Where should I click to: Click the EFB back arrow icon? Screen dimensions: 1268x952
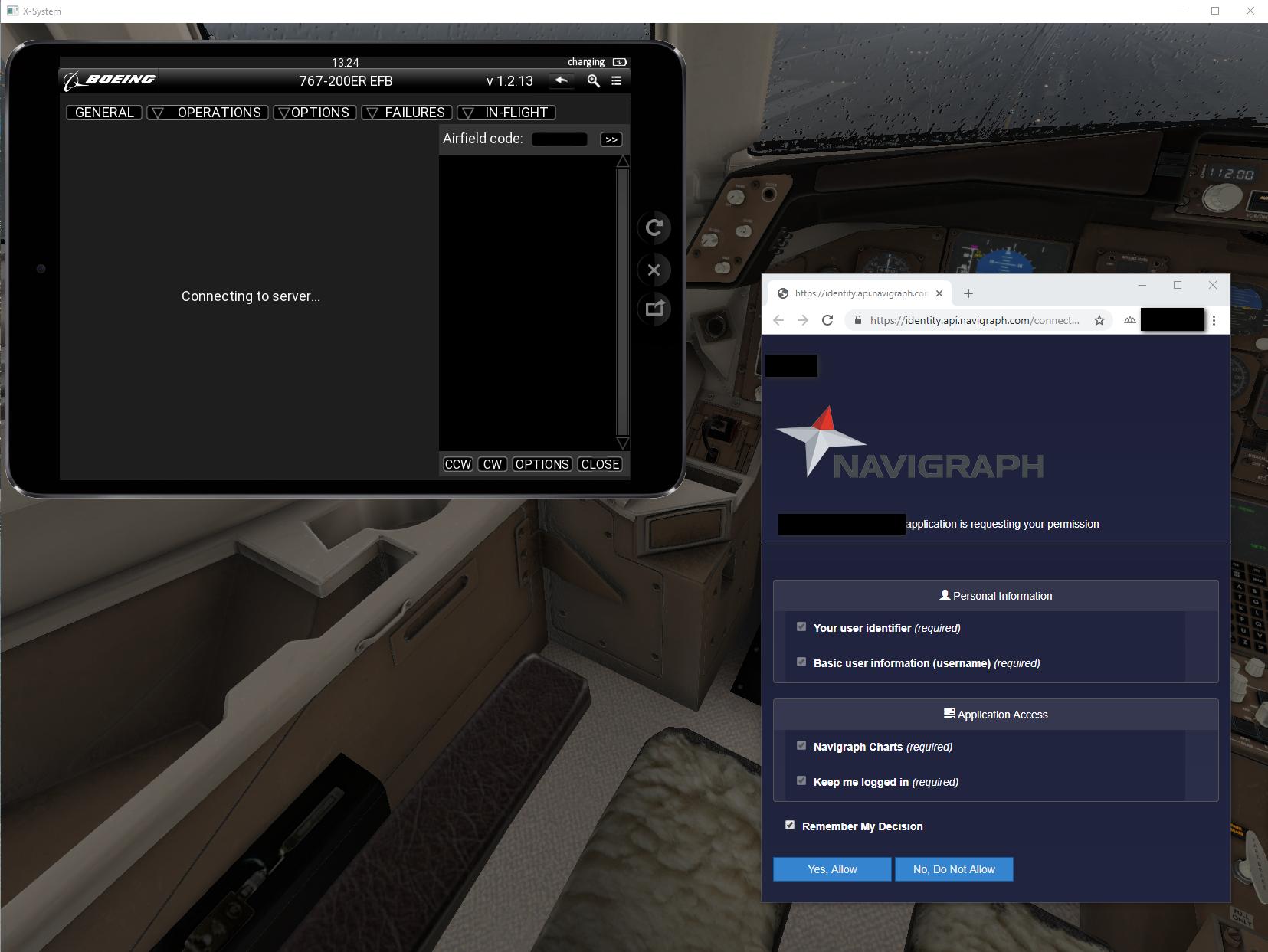click(x=562, y=80)
